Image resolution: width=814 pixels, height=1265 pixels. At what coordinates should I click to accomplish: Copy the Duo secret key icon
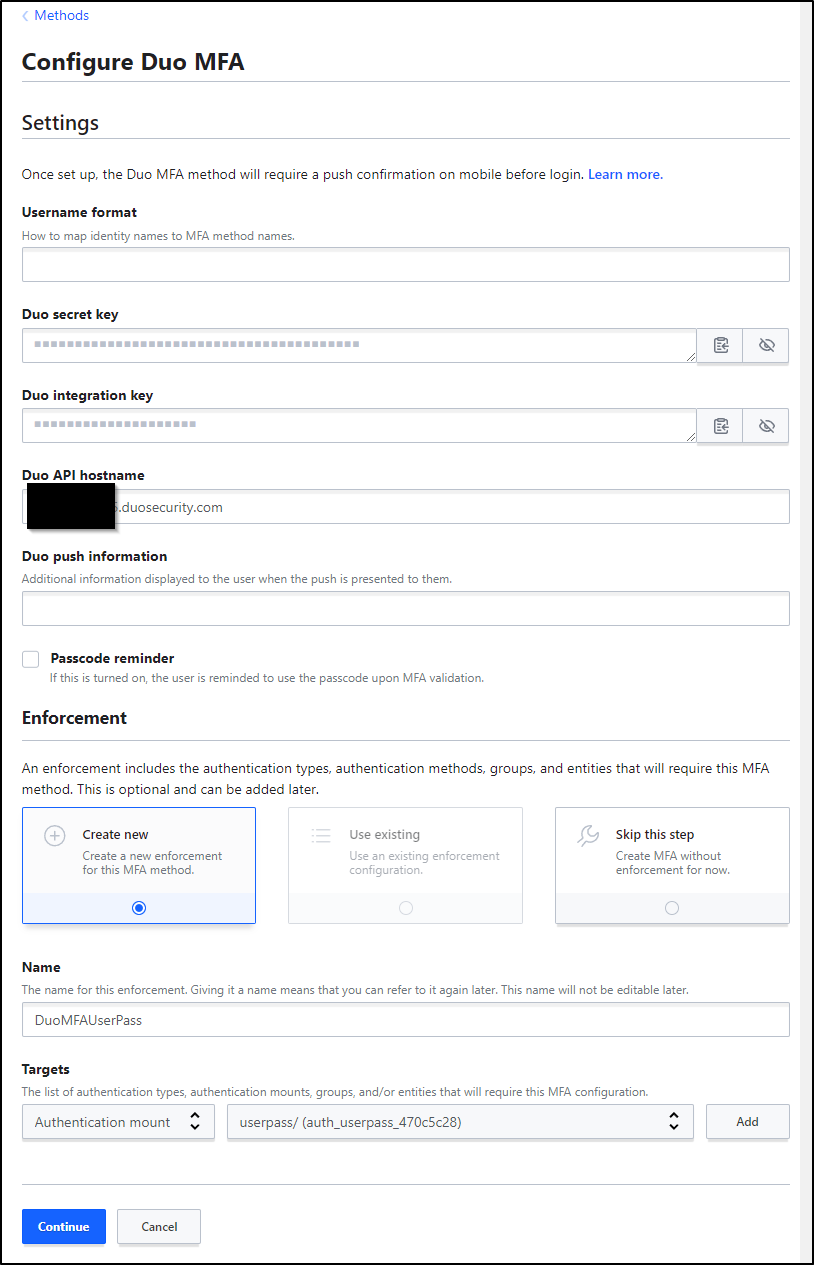pos(721,345)
